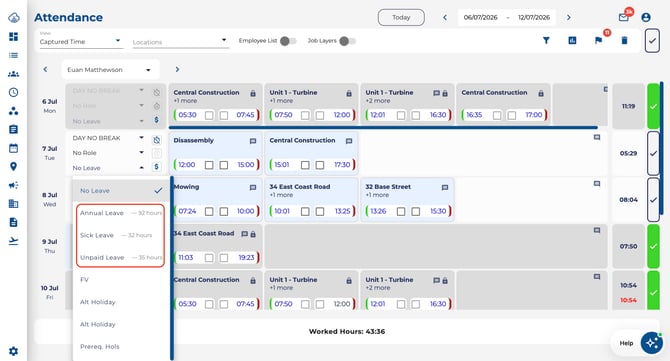Go to previous employee arrow
This screenshot has height=361, width=670.
[x=45, y=69]
